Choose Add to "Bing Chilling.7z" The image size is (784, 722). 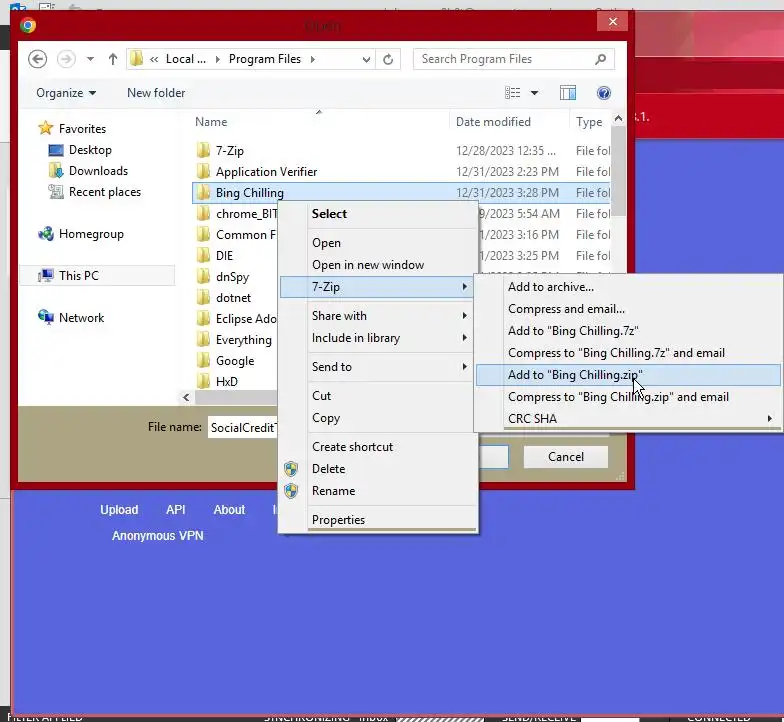coord(628,331)
